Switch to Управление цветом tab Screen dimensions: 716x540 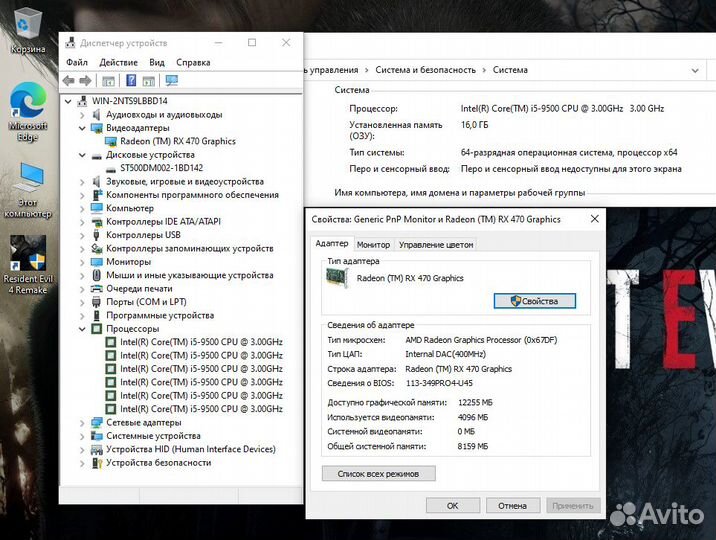pos(436,245)
